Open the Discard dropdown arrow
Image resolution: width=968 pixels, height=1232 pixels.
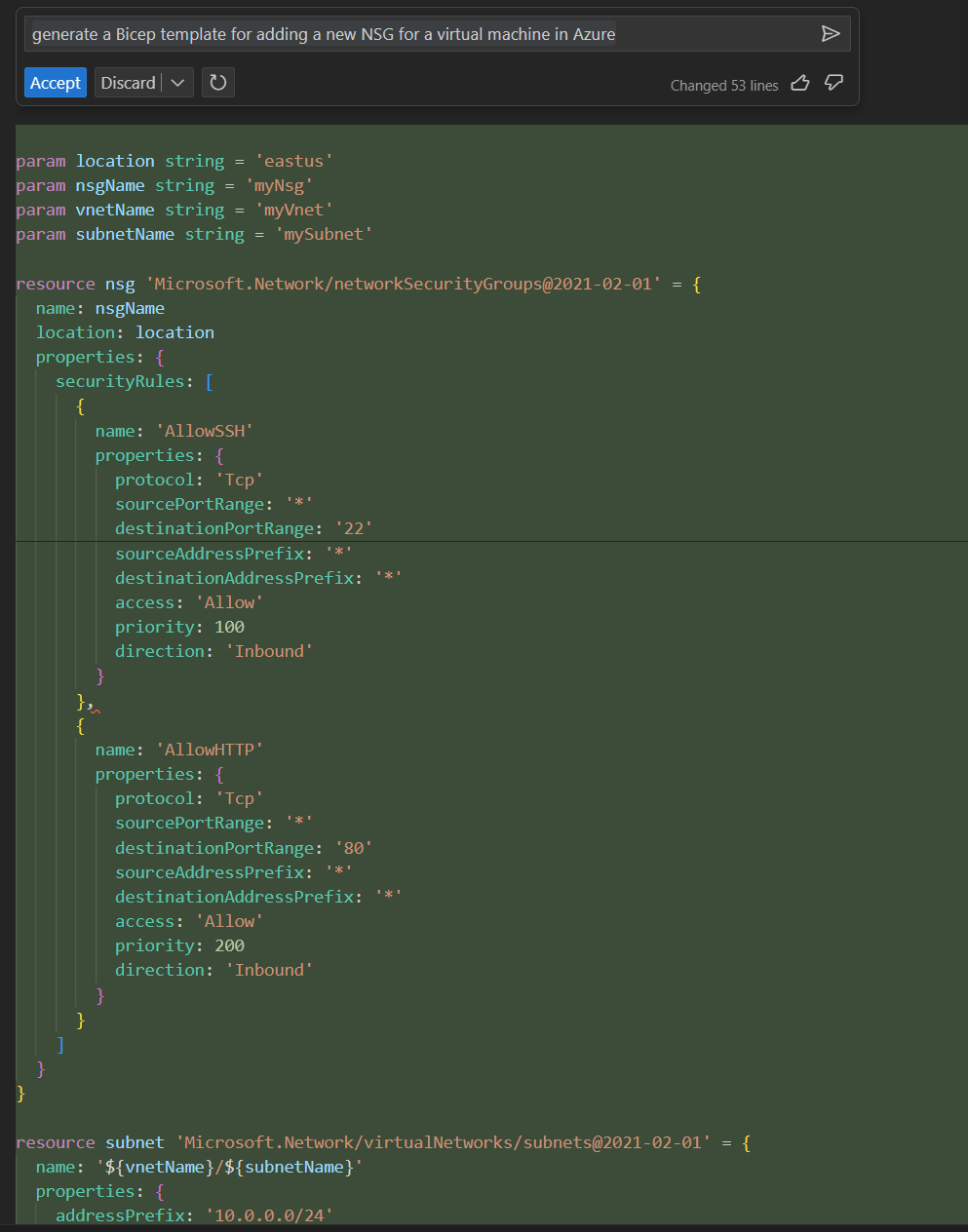click(x=177, y=83)
